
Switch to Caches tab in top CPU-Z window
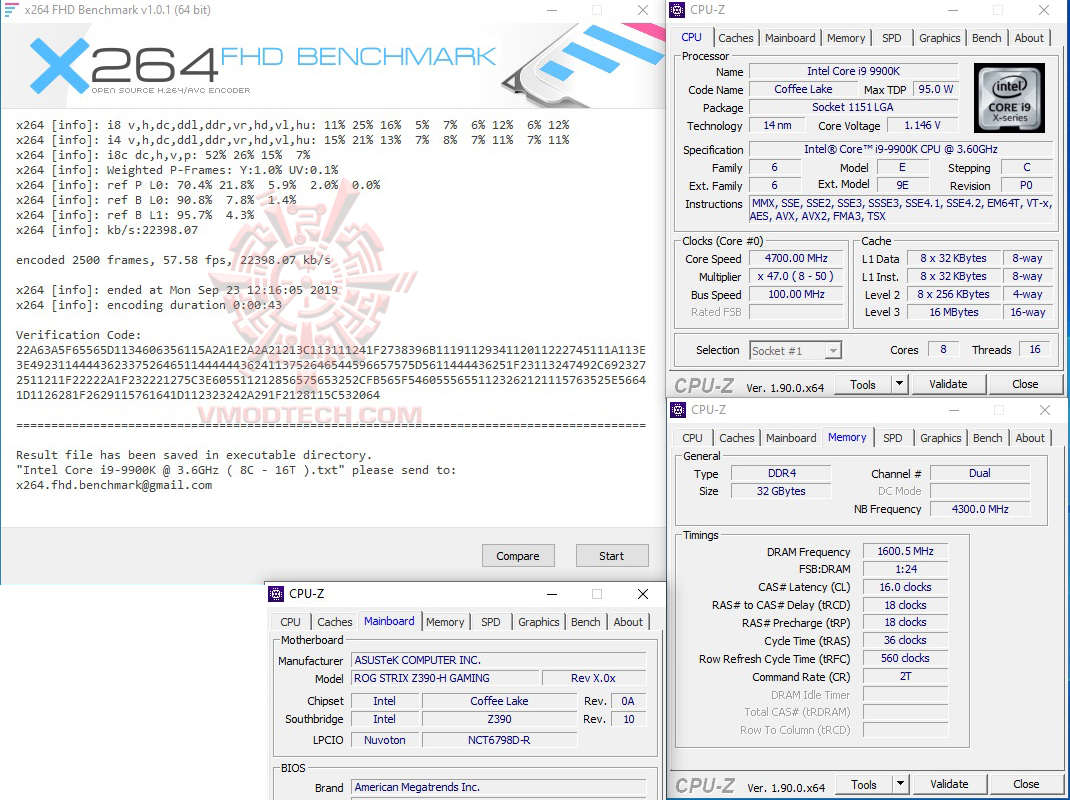click(x=736, y=38)
